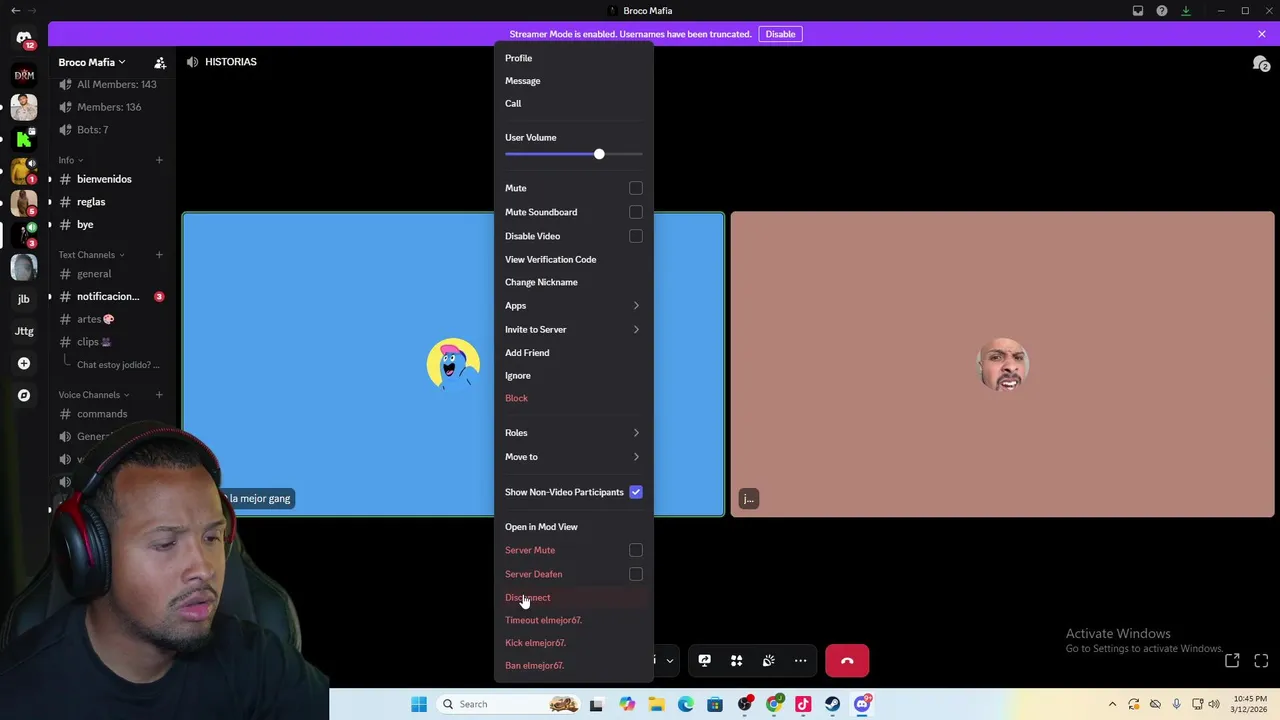Dismiss the Streamer Mode banner

(1261, 34)
